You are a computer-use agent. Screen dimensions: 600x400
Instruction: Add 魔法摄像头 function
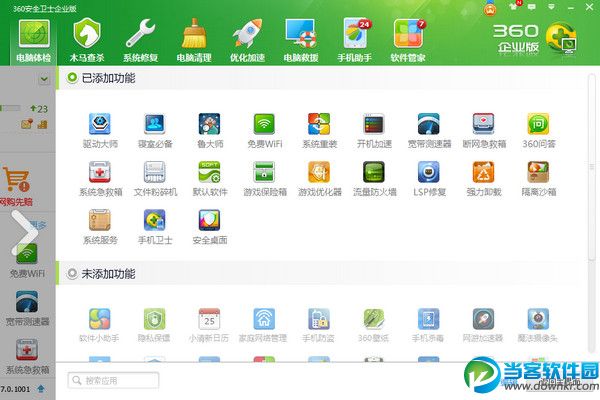click(538, 325)
